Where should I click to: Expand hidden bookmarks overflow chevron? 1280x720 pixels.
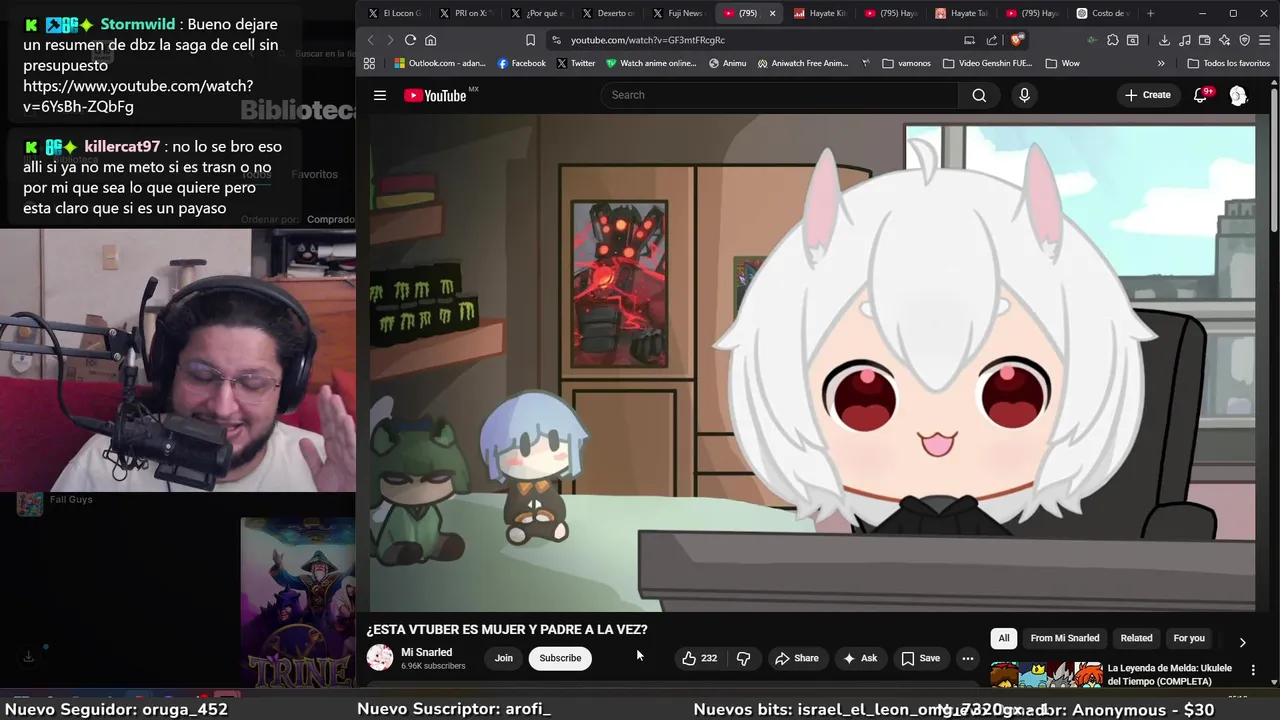[x=1161, y=63]
